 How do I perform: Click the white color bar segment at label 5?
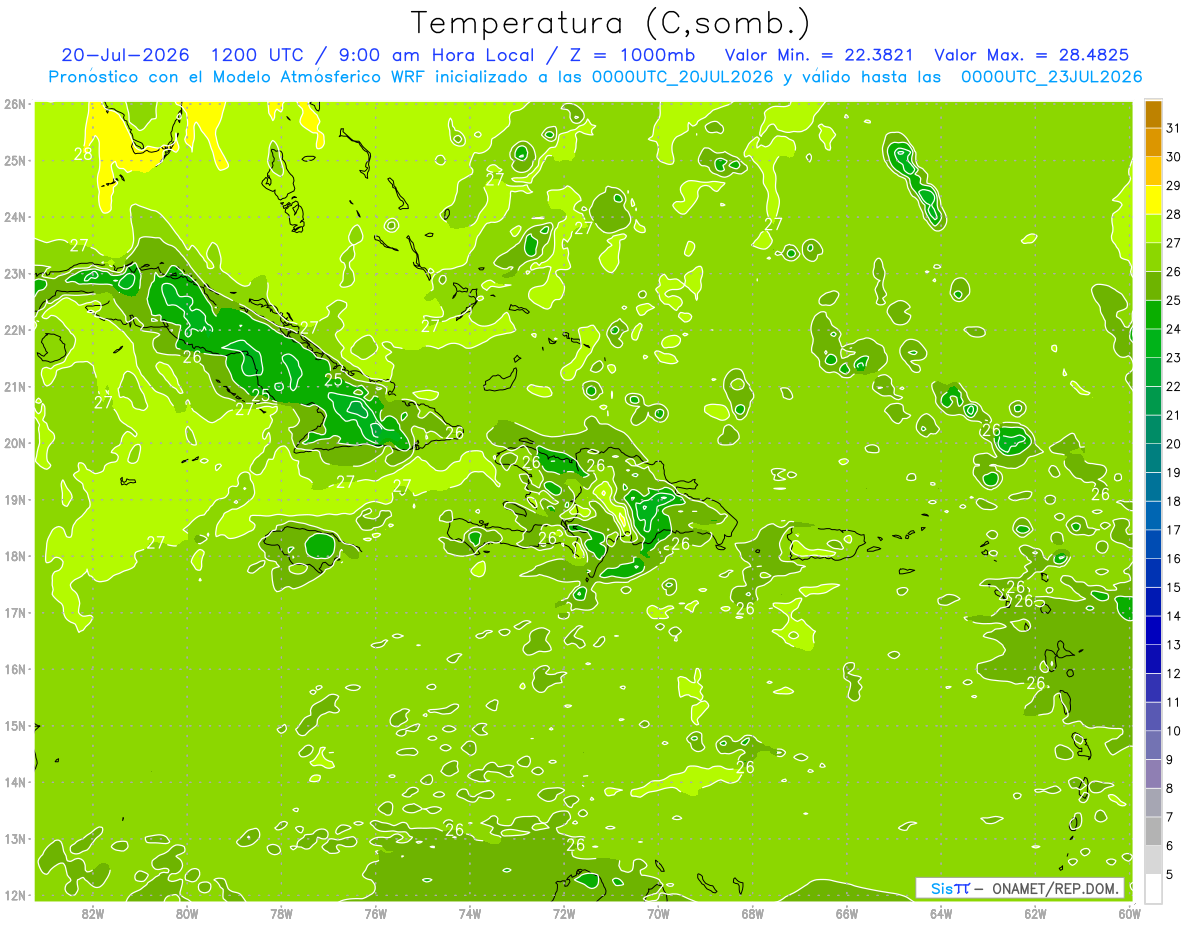click(1153, 888)
